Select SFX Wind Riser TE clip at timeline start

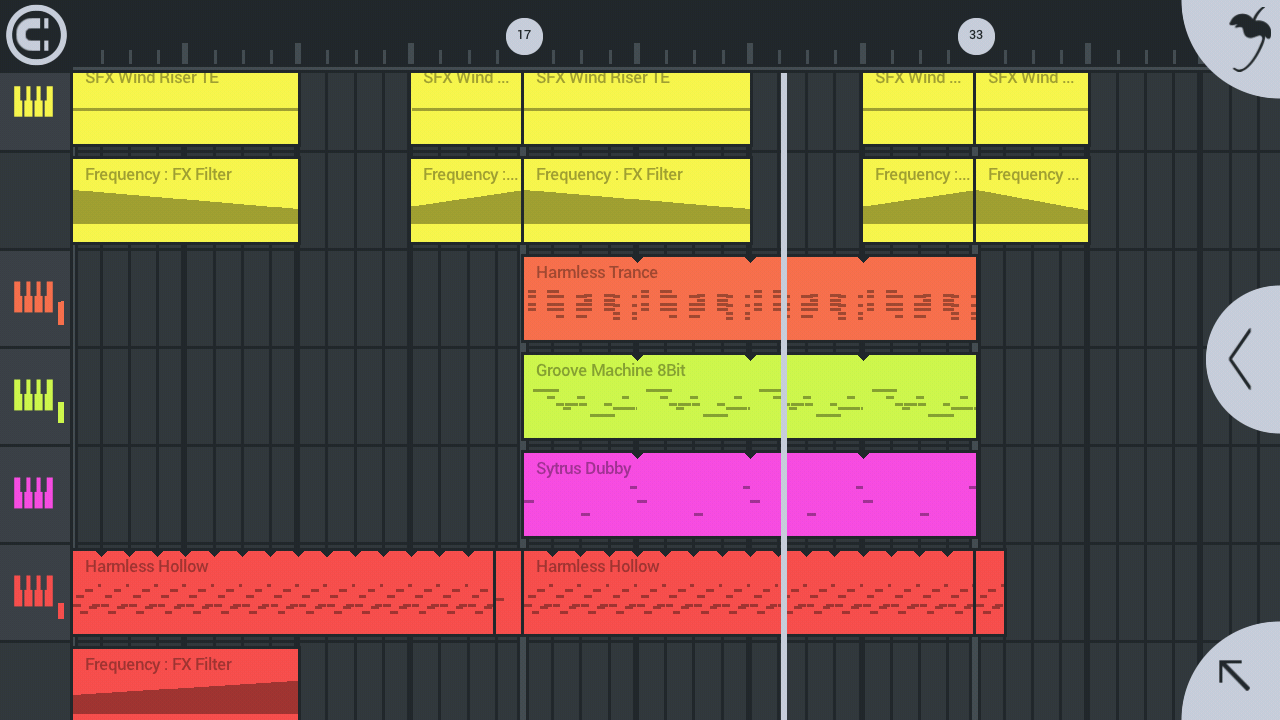pyautogui.click(x=185, y=108)
